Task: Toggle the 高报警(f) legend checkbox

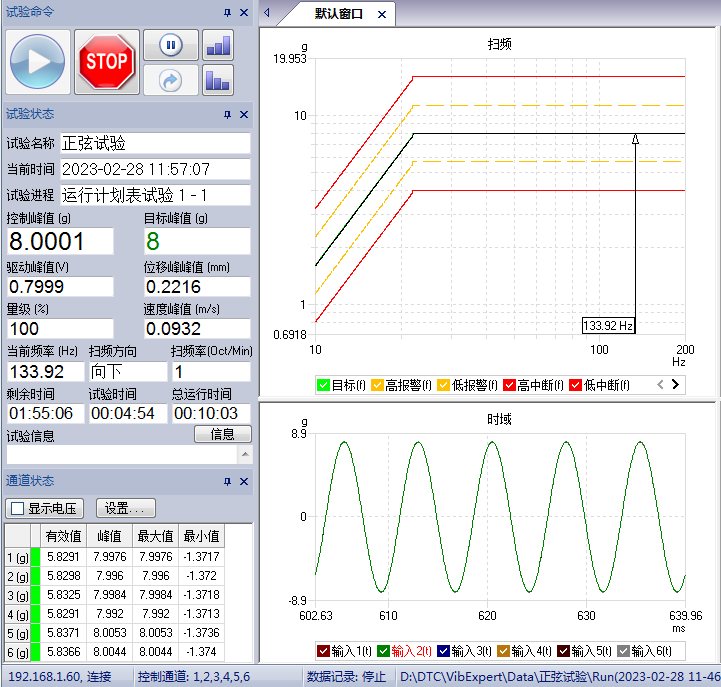Action: (377, 385)
